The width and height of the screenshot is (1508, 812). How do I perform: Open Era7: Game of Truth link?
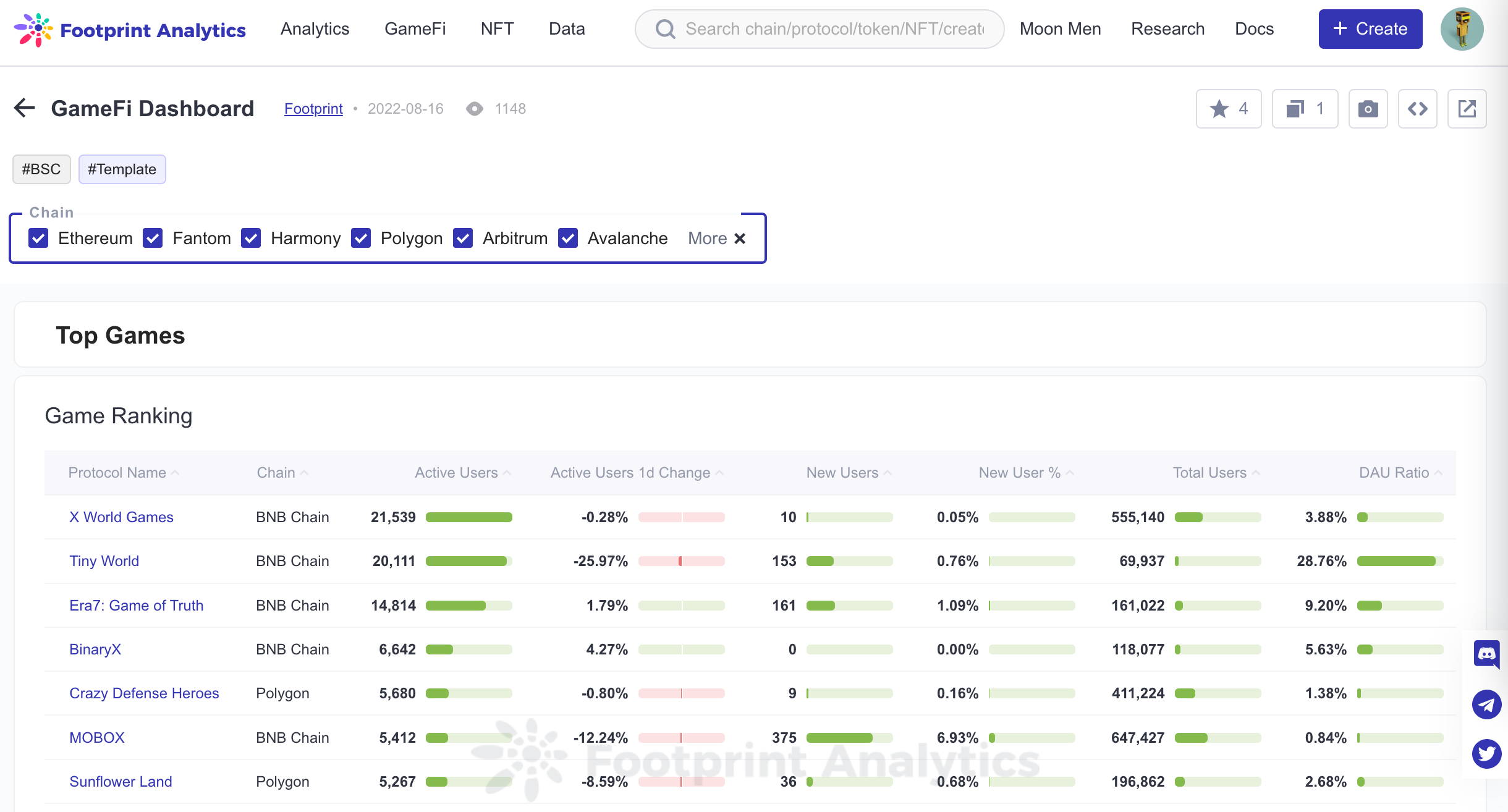pyautogui.click(x=136, y=606)
